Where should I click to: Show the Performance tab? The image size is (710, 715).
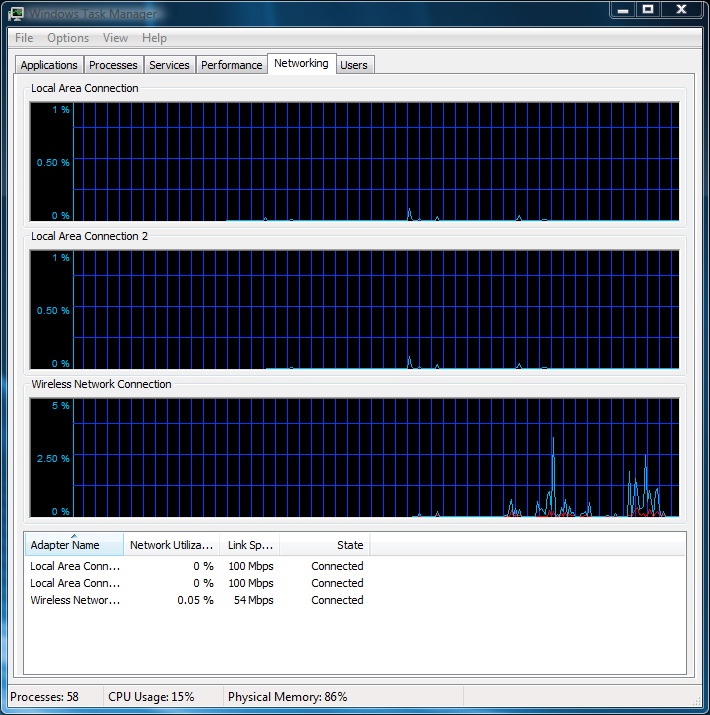231,65
